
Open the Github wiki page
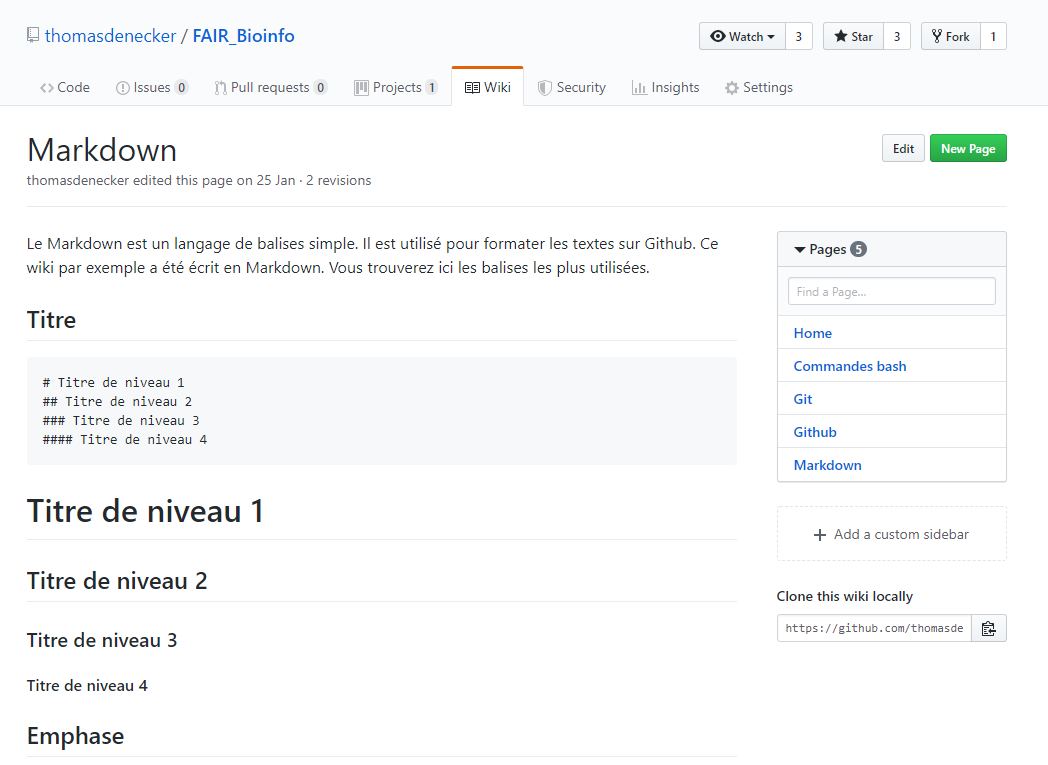tap(815, 432)
